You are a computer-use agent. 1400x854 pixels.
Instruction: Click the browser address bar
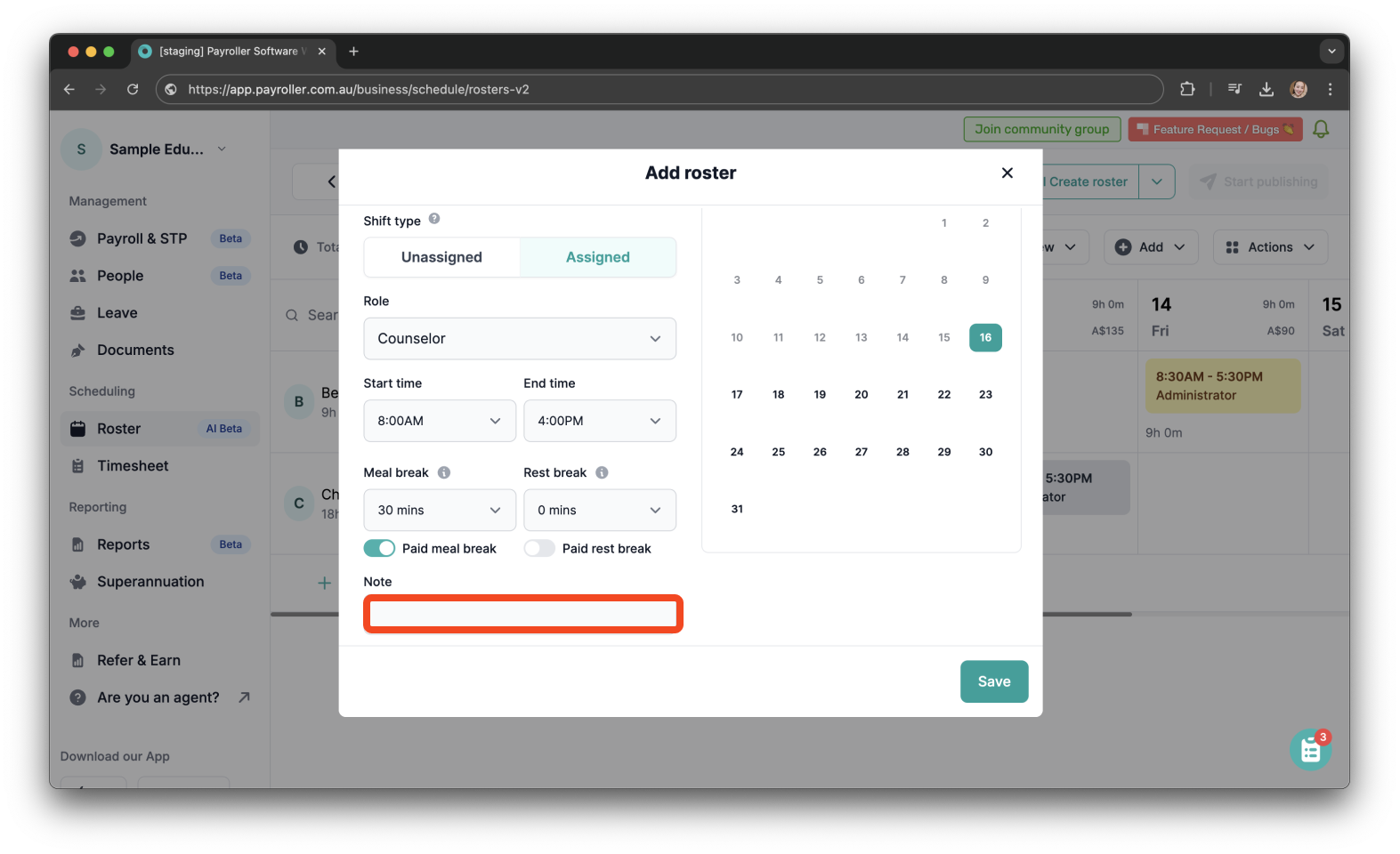[x=659, y=89]
